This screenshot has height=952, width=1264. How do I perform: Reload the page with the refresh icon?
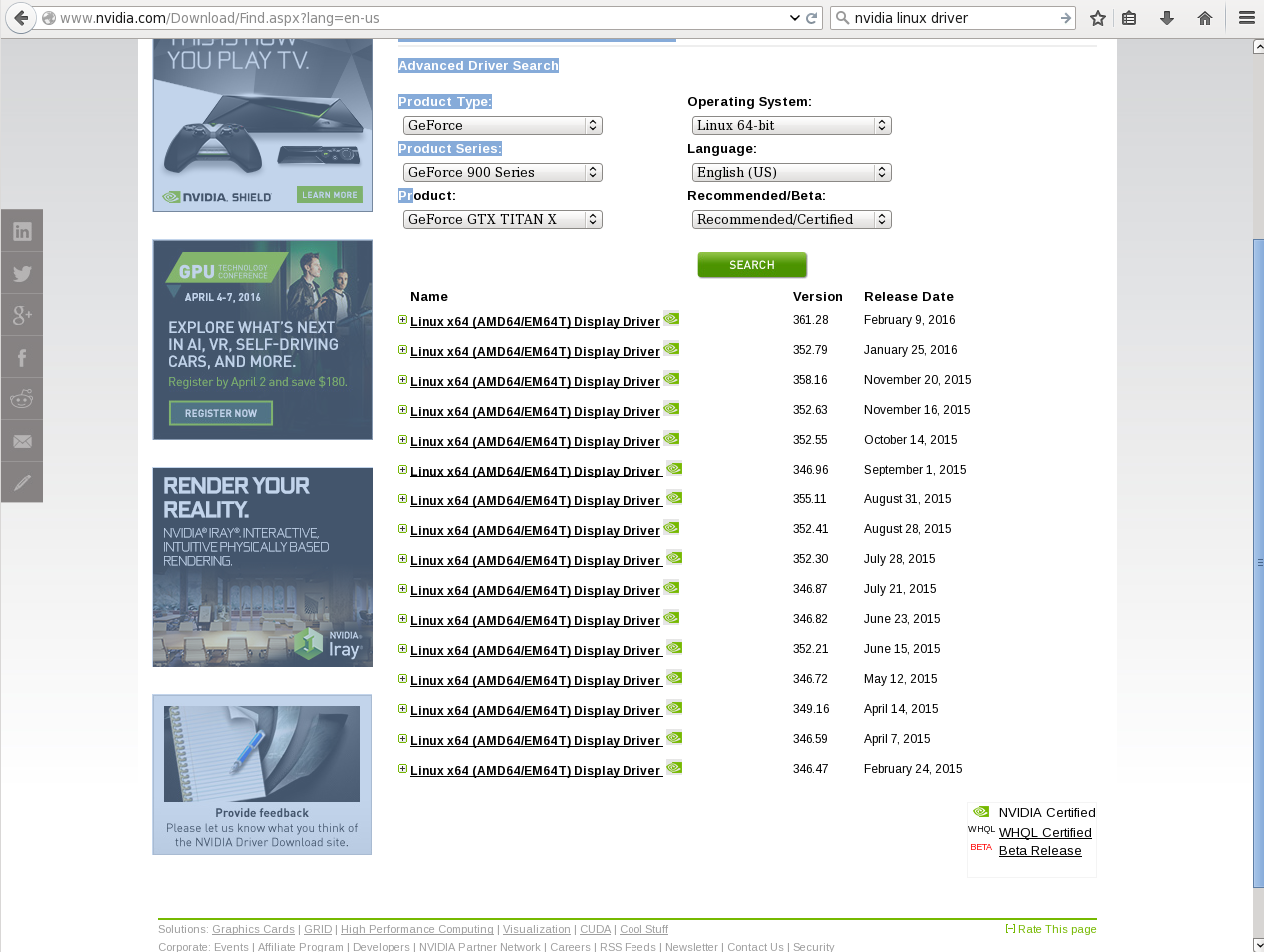coord(812,18)
